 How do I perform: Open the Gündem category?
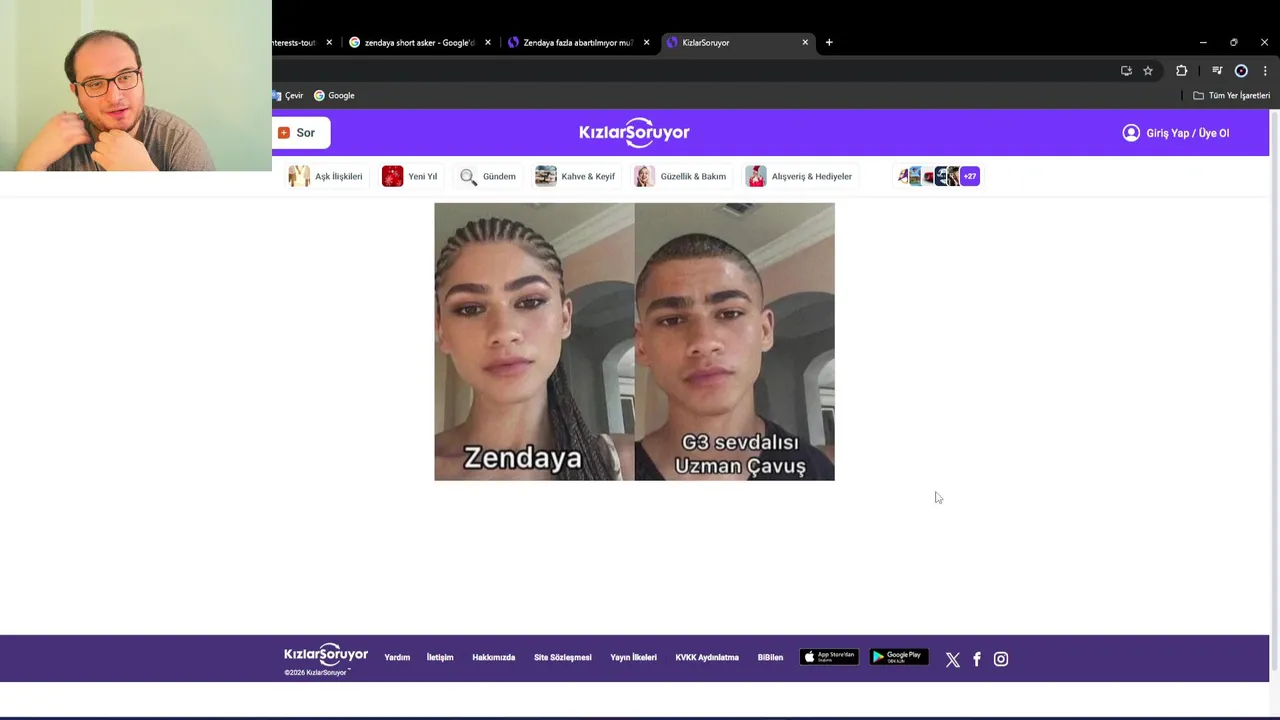(x=487, y=176)
